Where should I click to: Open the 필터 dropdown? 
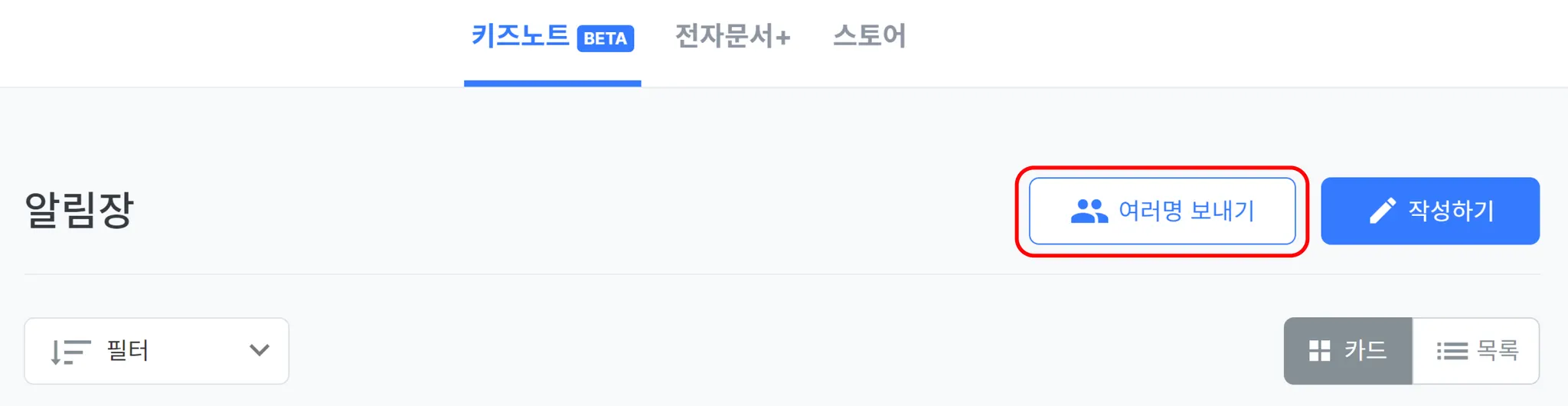click(x=156, y=351)
